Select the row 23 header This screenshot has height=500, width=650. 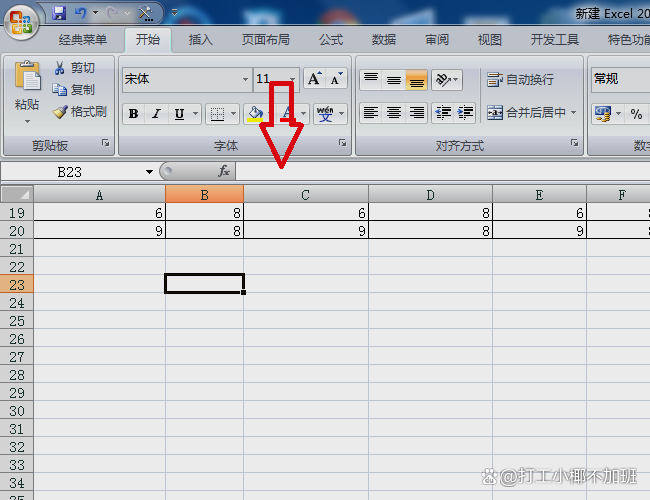(x=17, y=284)
